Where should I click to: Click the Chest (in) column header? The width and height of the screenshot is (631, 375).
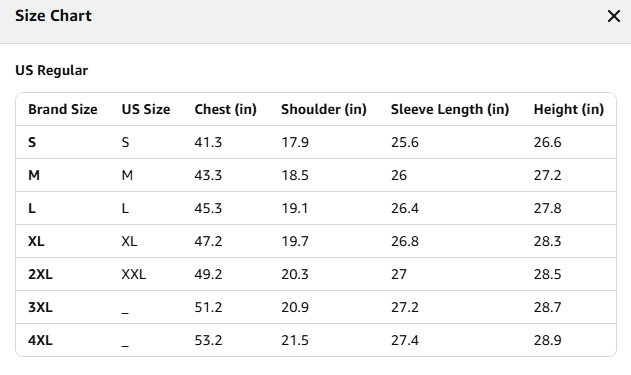tap(226, 109)
